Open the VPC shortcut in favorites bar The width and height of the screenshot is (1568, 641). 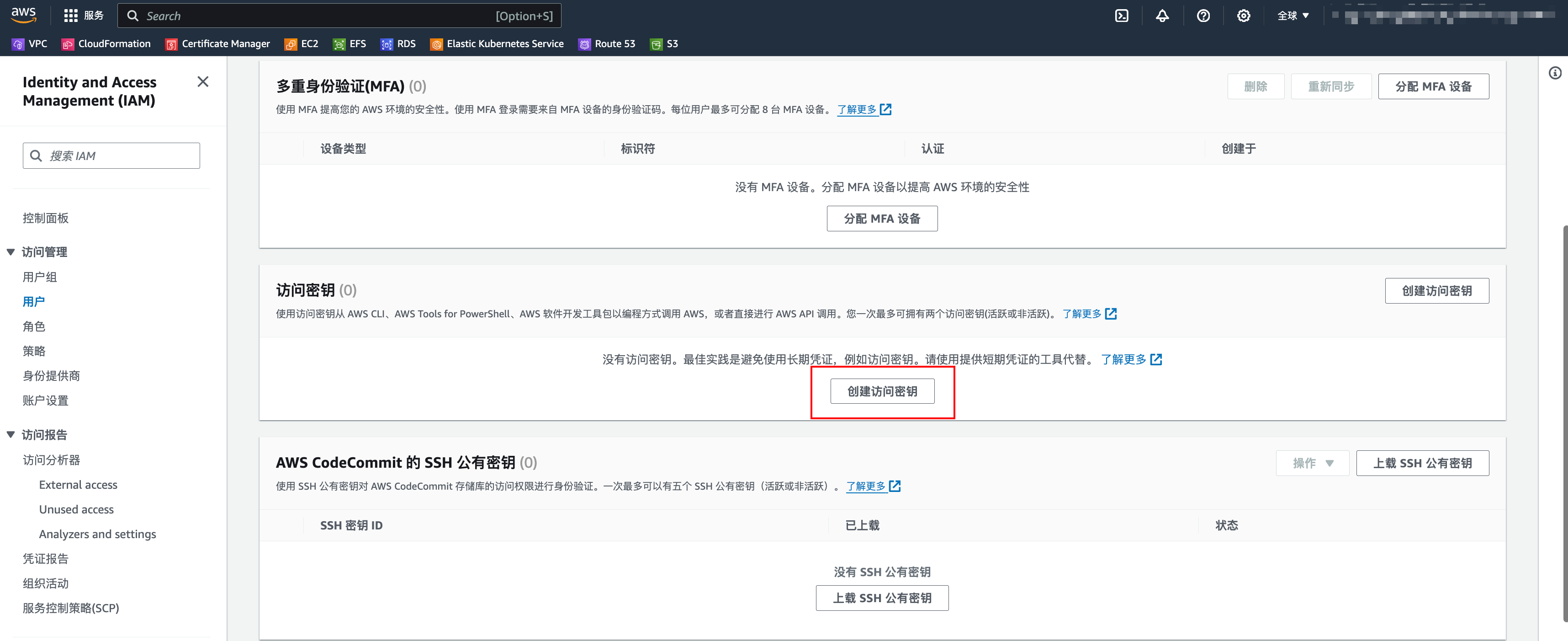(30, 44)
